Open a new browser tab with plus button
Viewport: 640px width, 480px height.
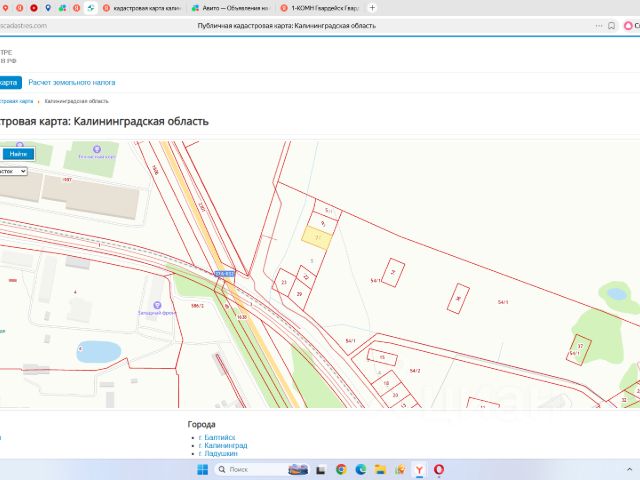[x=372, y=8]
